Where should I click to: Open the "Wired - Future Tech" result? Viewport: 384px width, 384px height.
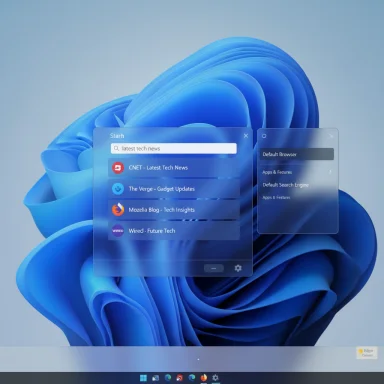174,231
